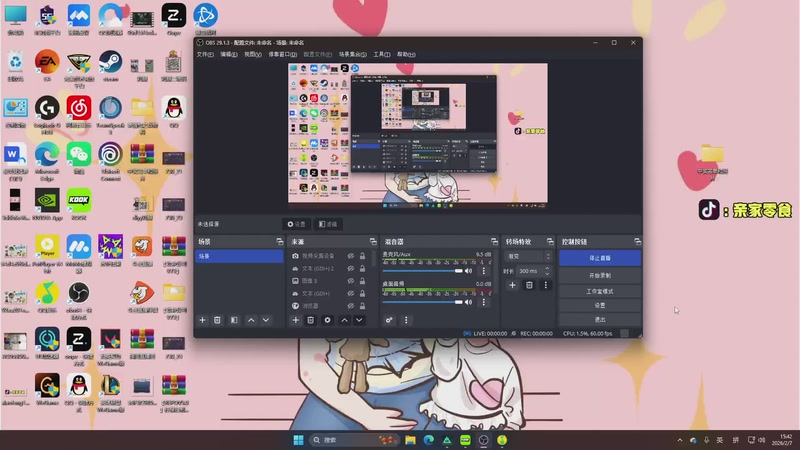Open scene filters icon in the 场景 panel toolbar
Viewport: 800px width, 450px height.
(x=234, y=320)
